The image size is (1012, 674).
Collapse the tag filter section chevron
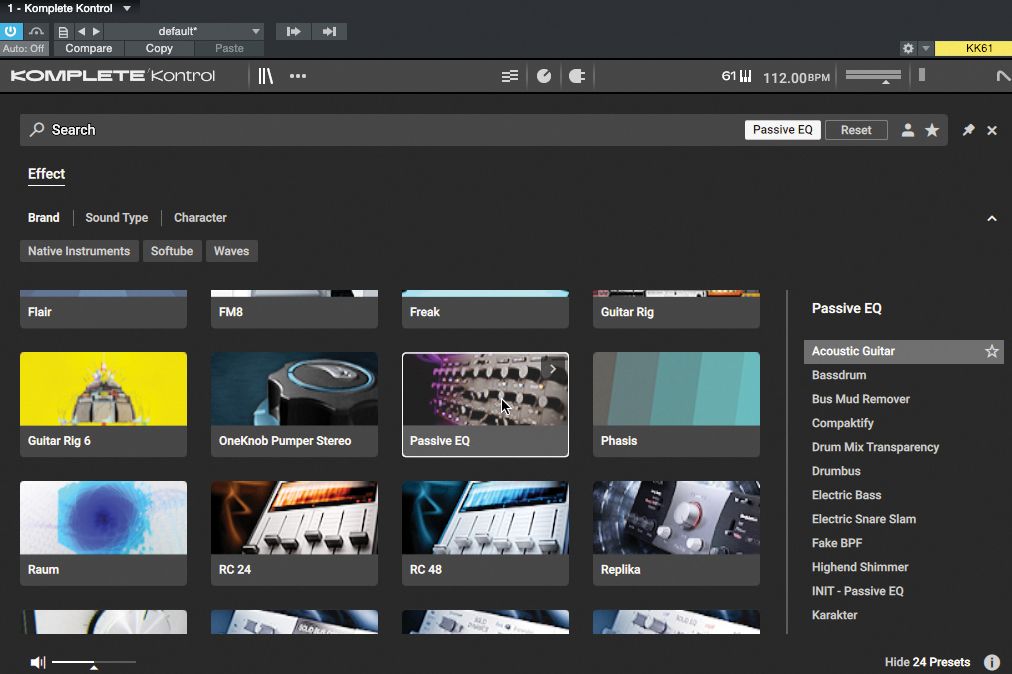(x=991, y=218)
